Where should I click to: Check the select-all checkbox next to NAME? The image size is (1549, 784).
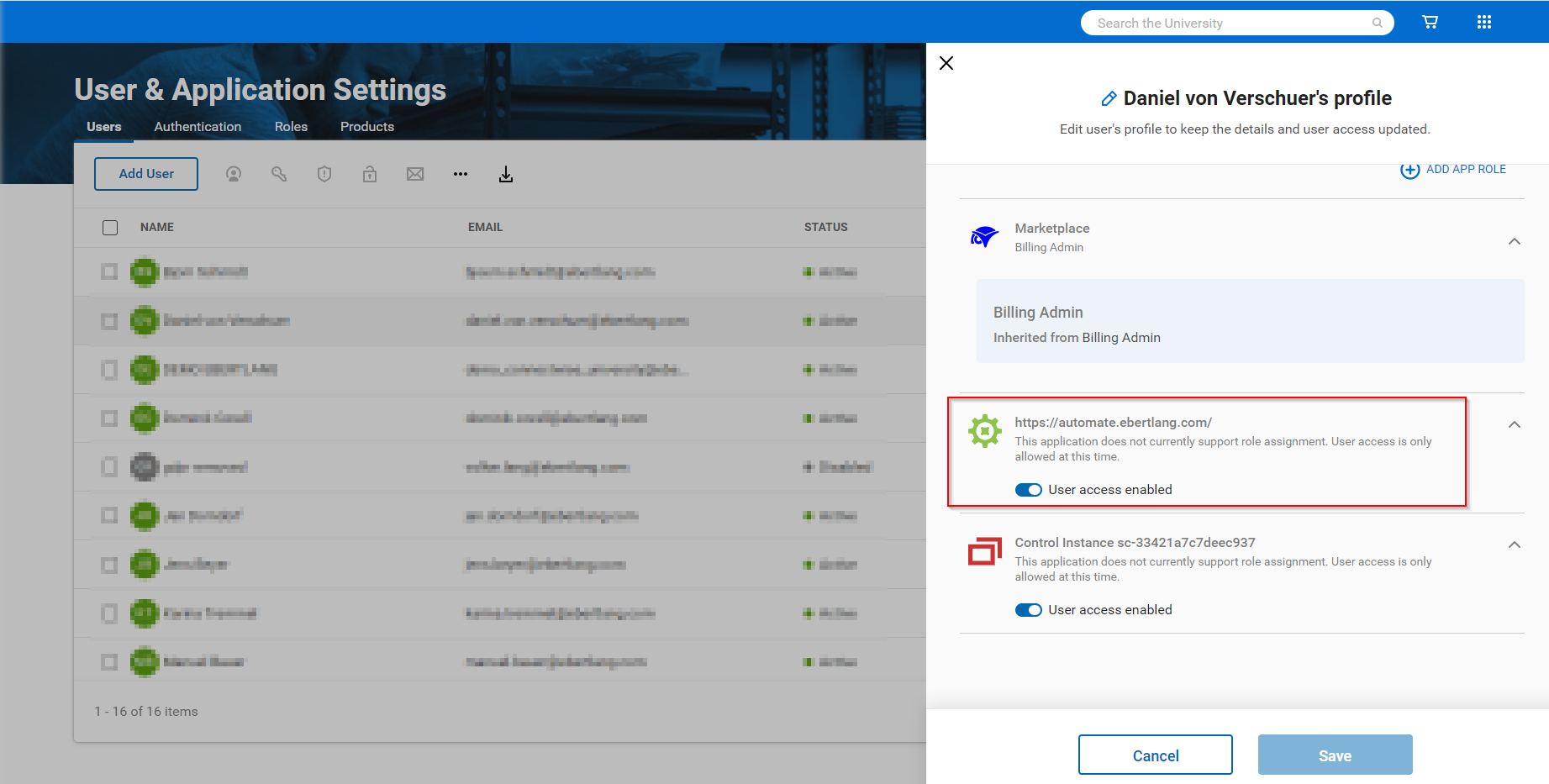110,228
